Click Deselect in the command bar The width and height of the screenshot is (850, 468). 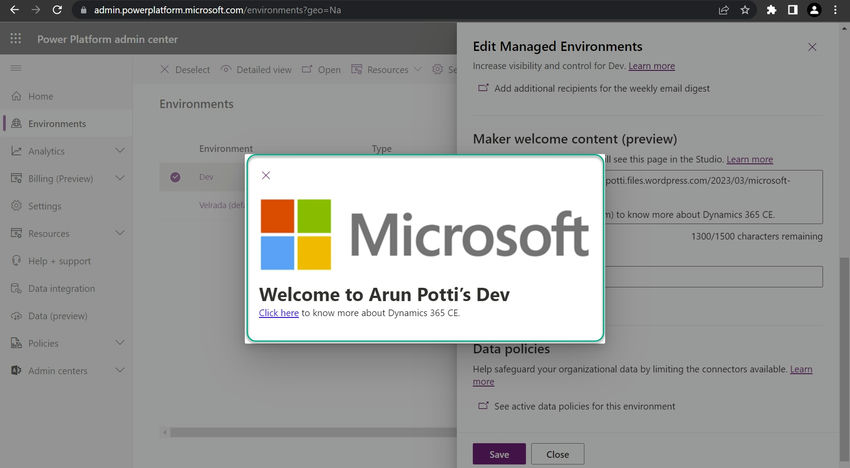point(185,69)
